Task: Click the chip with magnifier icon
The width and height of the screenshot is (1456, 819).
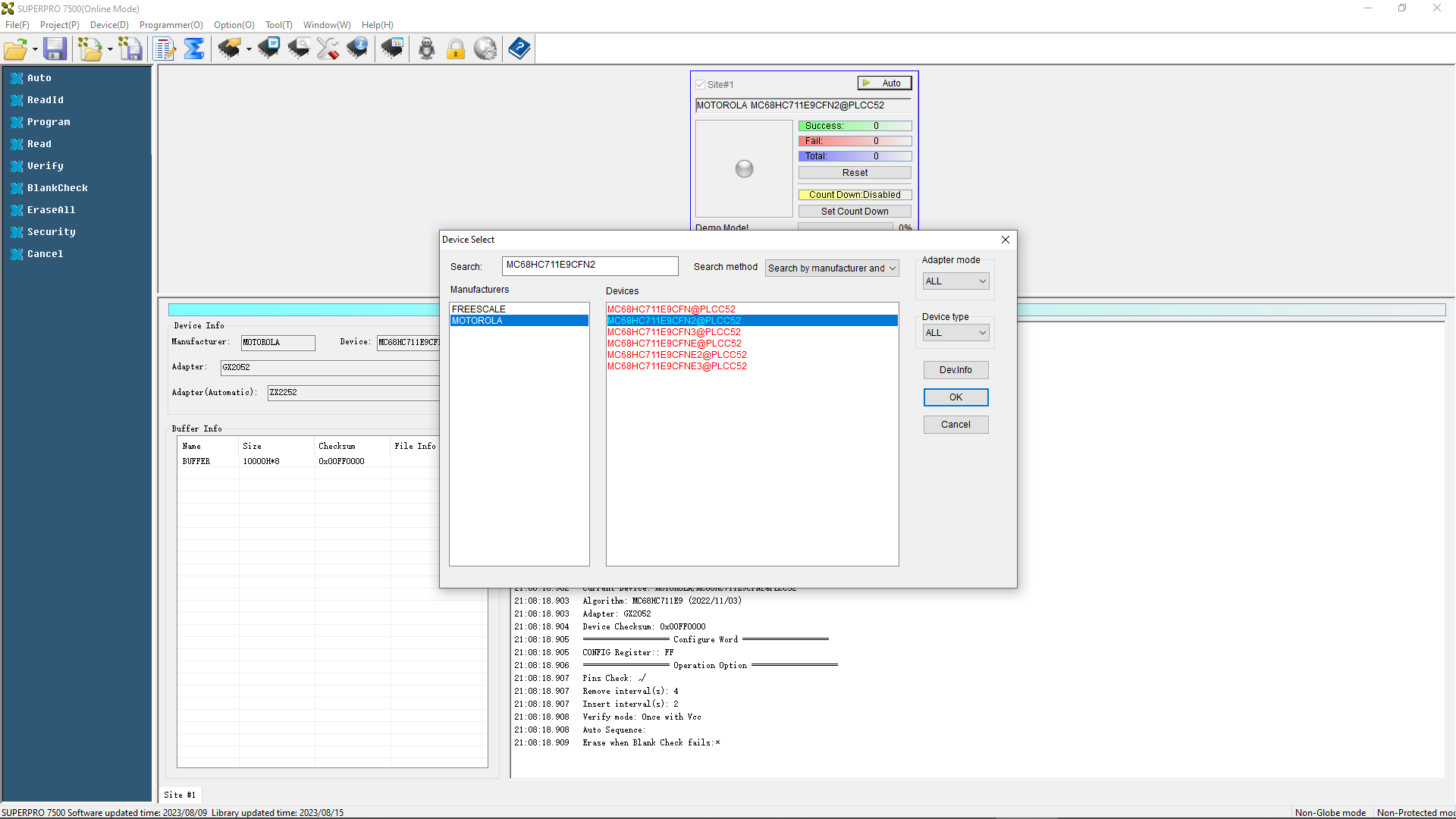Action: coord(298,49)
